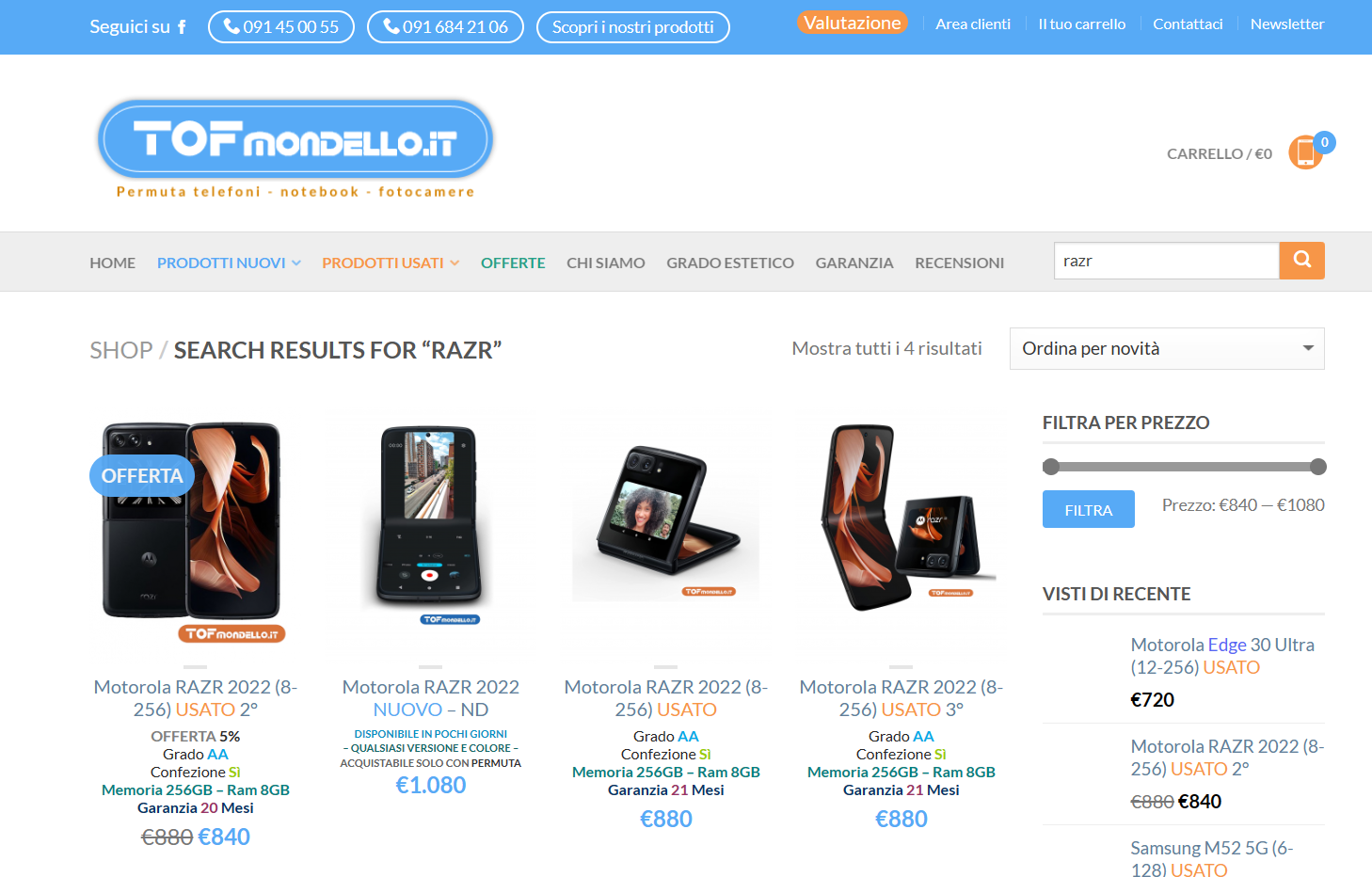Image resolution: width=1372 pixels, height=877 pixels.
Task: Click Scopri i nostri prodotti button
Action: [633, 27]
